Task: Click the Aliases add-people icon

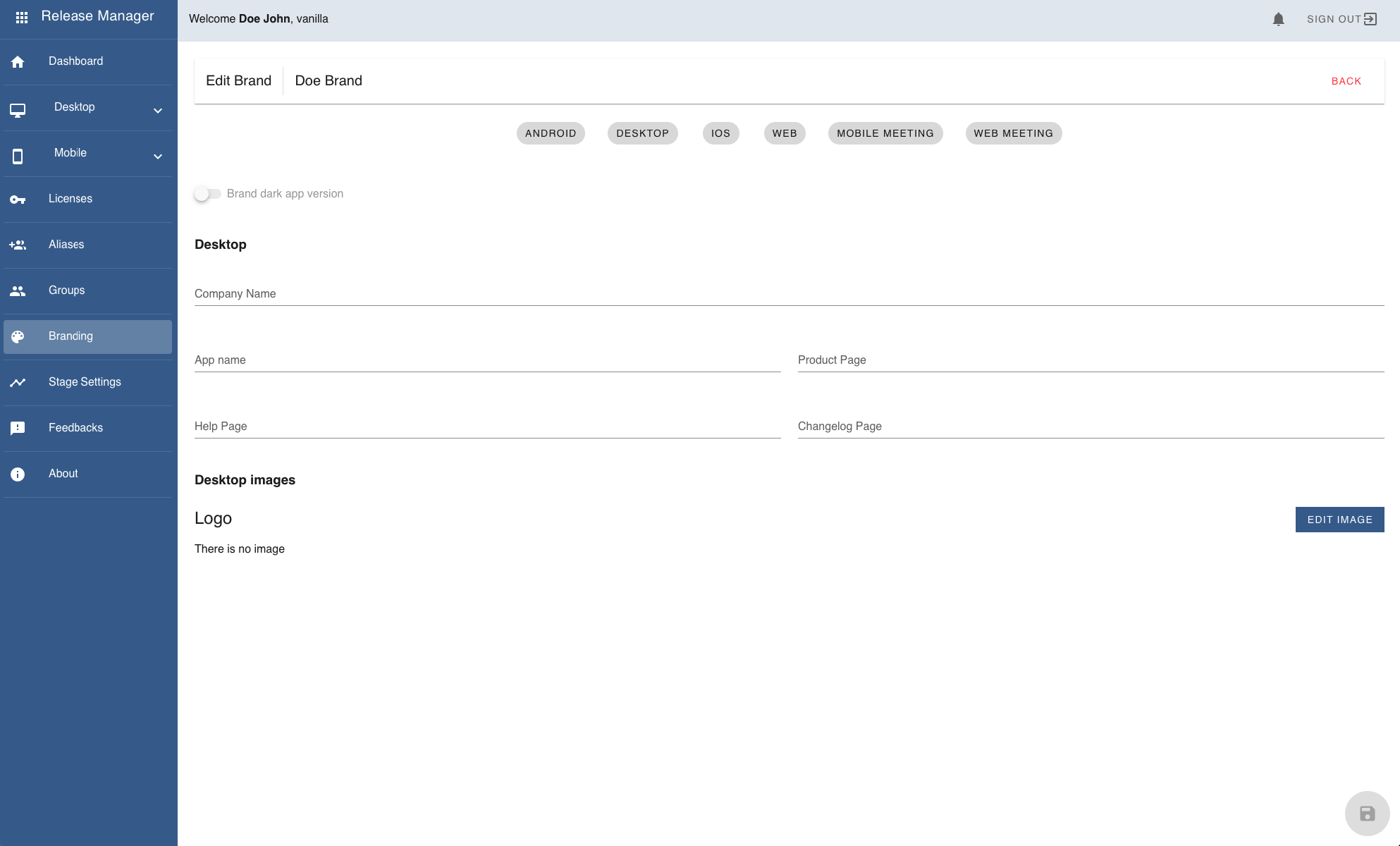Action: click(x=18, y=245)
